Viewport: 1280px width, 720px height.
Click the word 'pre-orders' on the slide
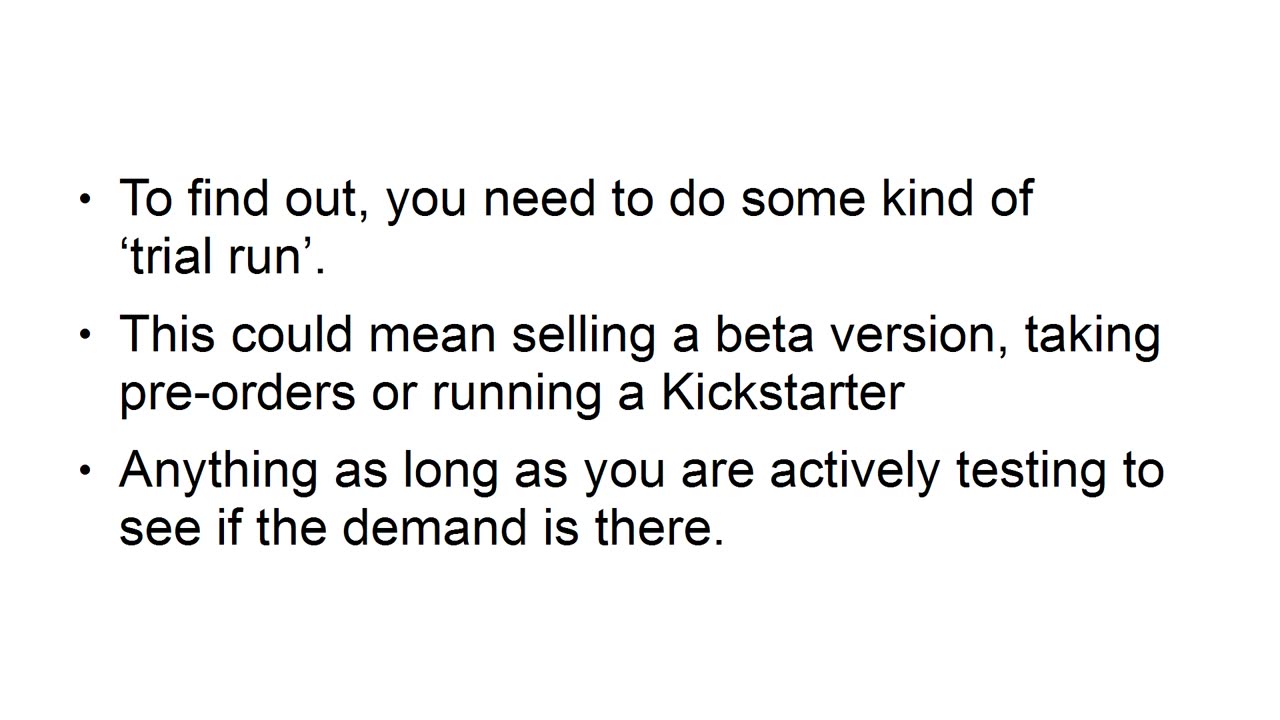[x=237, y=394]
